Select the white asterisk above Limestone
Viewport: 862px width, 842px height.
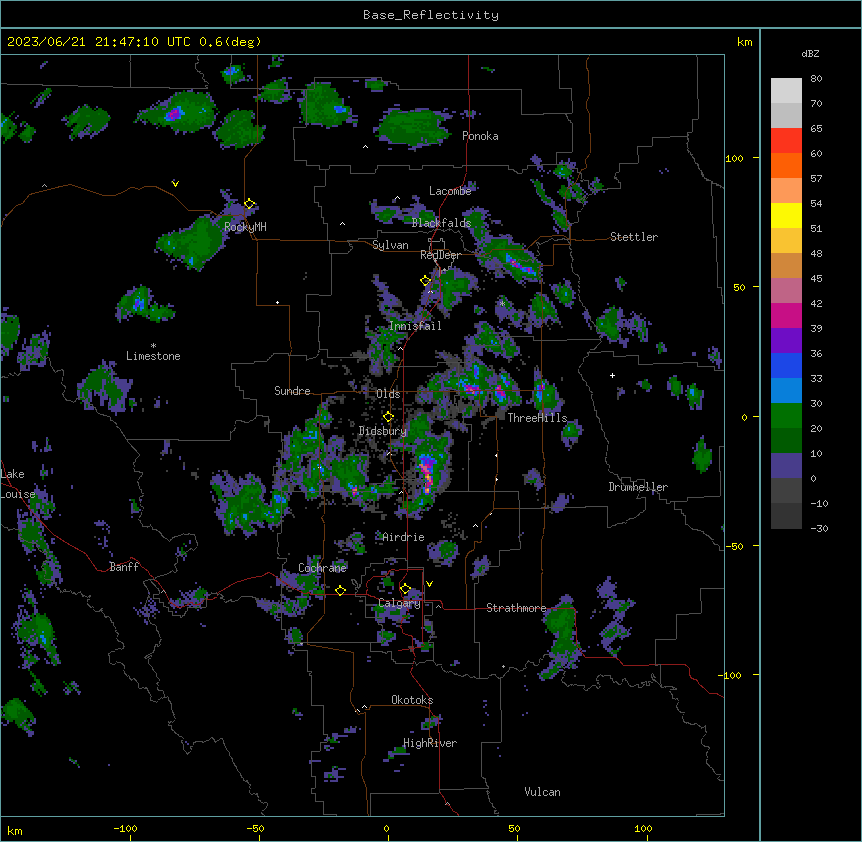pyautogui.click(x=153, y=346)
